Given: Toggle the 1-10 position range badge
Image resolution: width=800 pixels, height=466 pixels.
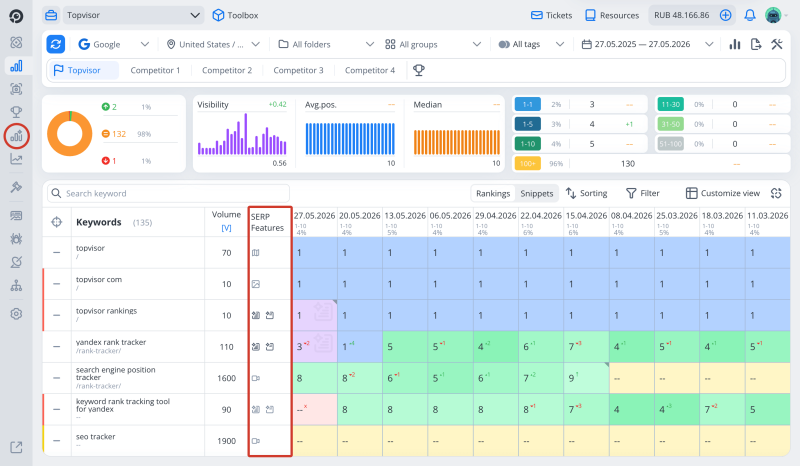Looking at the screenshot, I should tap(528, 144).
